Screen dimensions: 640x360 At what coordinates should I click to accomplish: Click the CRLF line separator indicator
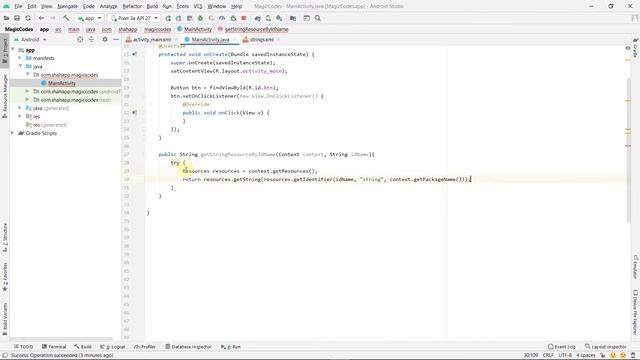(x=548, y=355)
